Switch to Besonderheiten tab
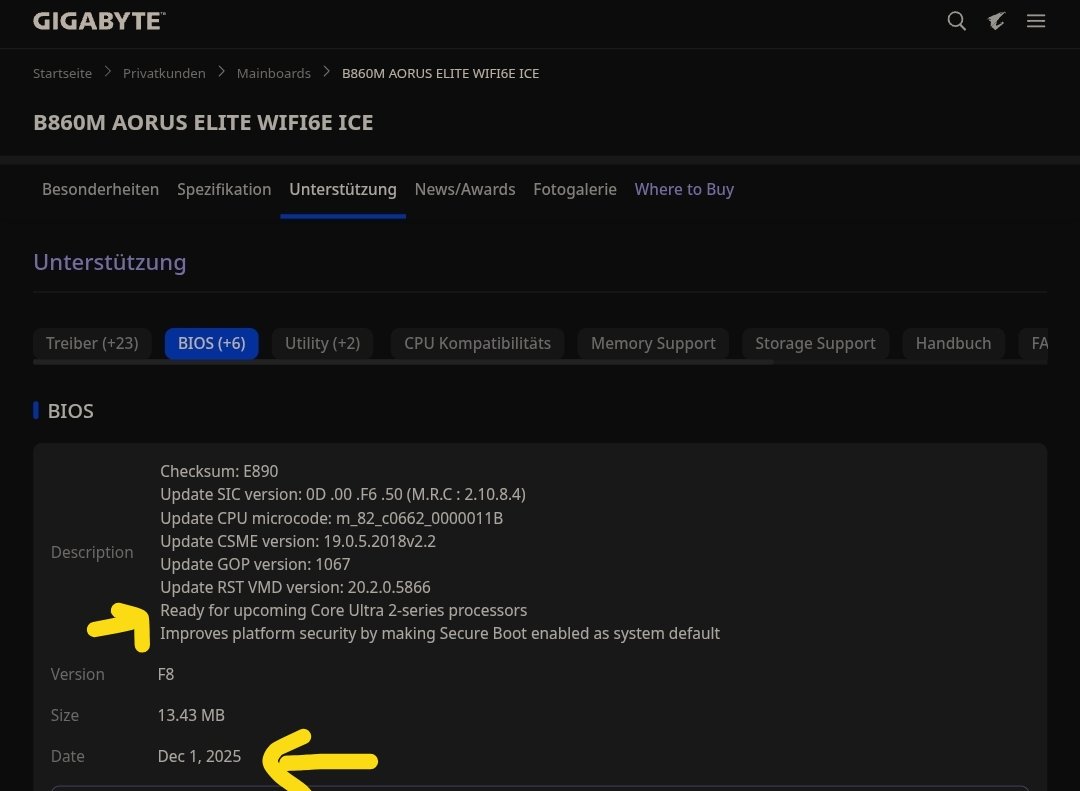 pos(101,189)
